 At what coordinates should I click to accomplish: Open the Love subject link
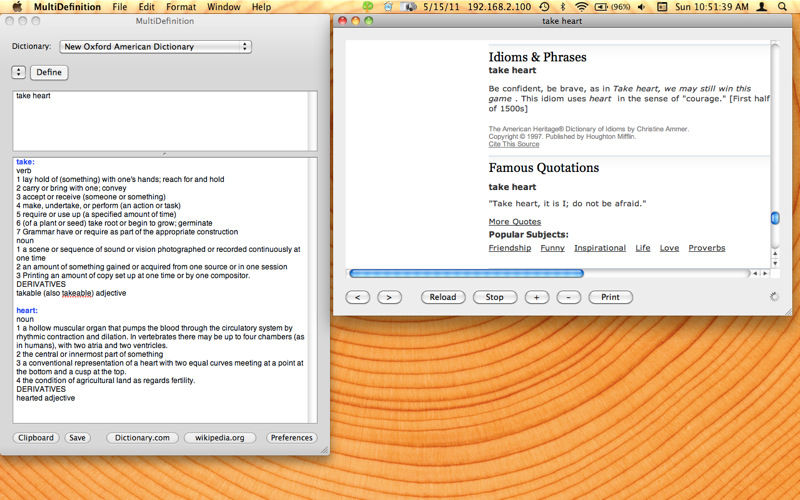[669, 248]
